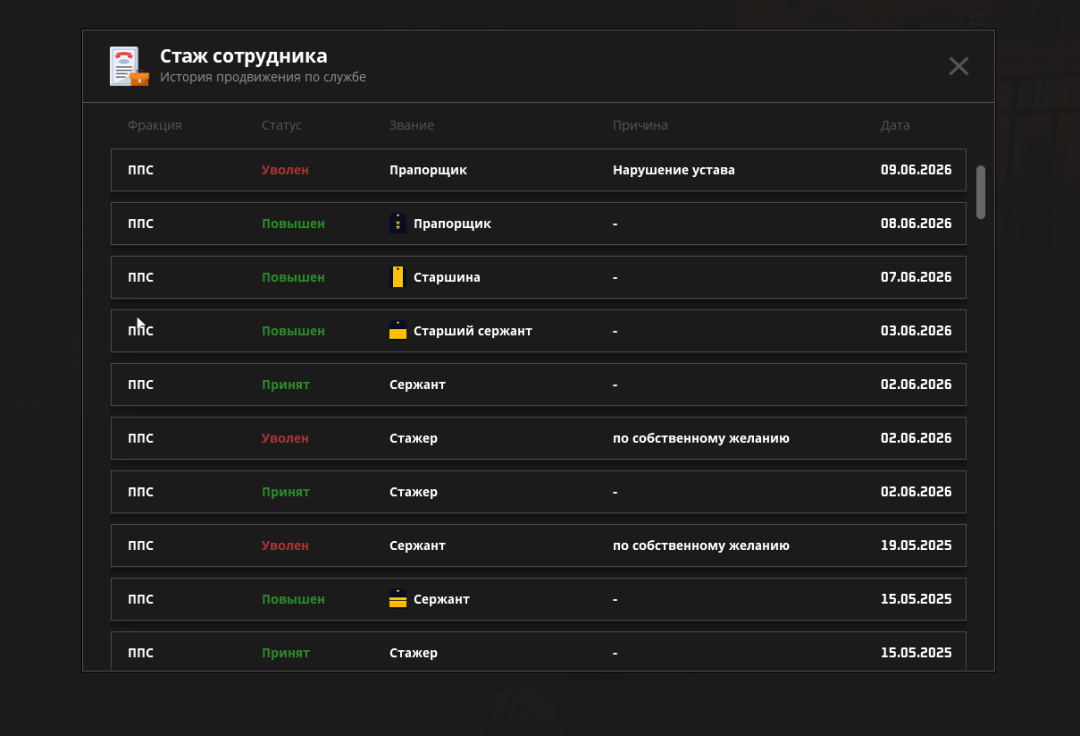Click Уволен status in 02.06.2026 Стажер row

(x=284, y=439)
